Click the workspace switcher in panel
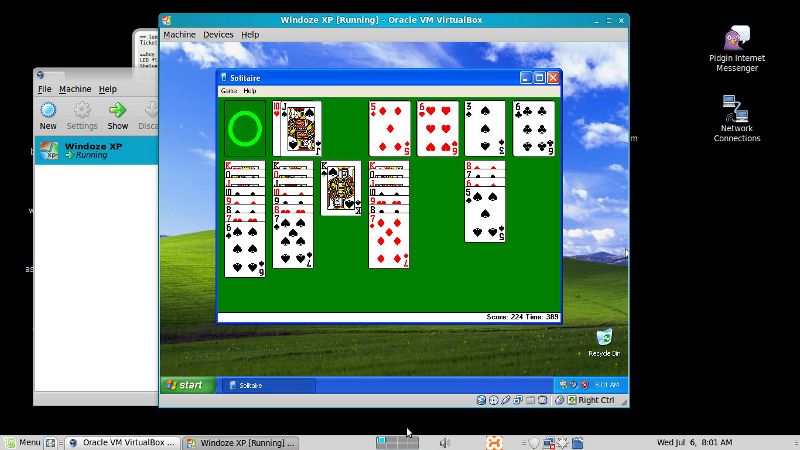The image size is (800, 450). [397, 443]
